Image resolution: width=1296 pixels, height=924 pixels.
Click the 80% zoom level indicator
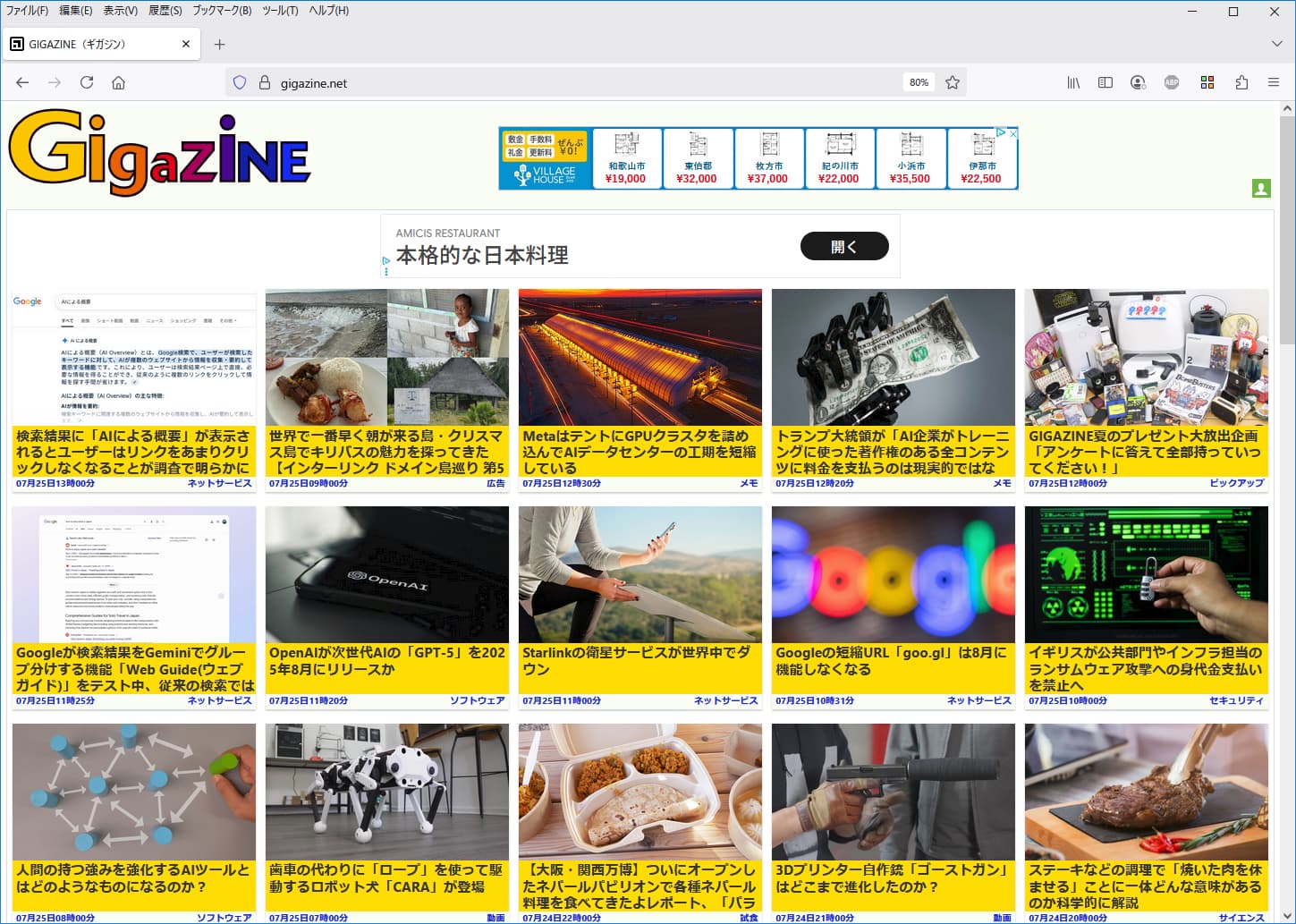coord(919,82)
